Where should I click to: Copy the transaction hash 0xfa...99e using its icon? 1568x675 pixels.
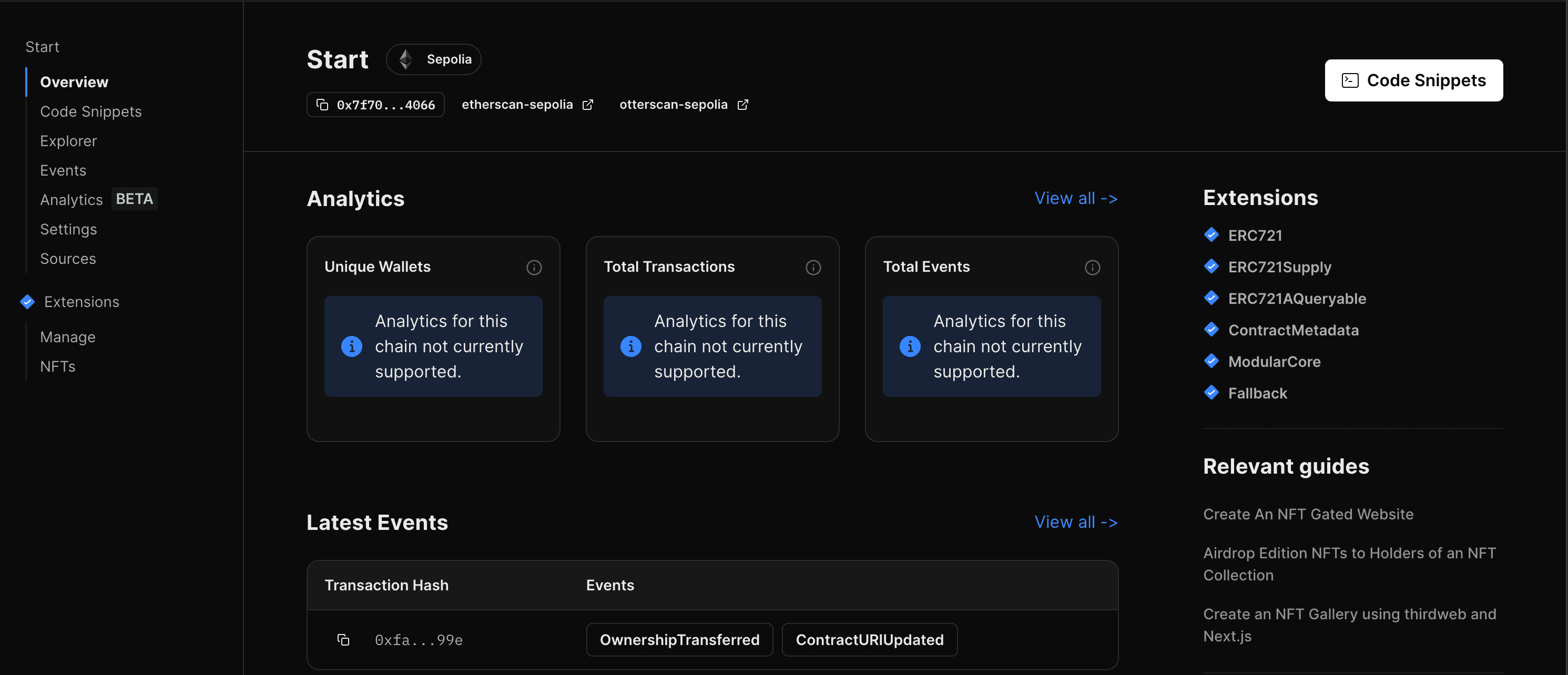(343, 640)
